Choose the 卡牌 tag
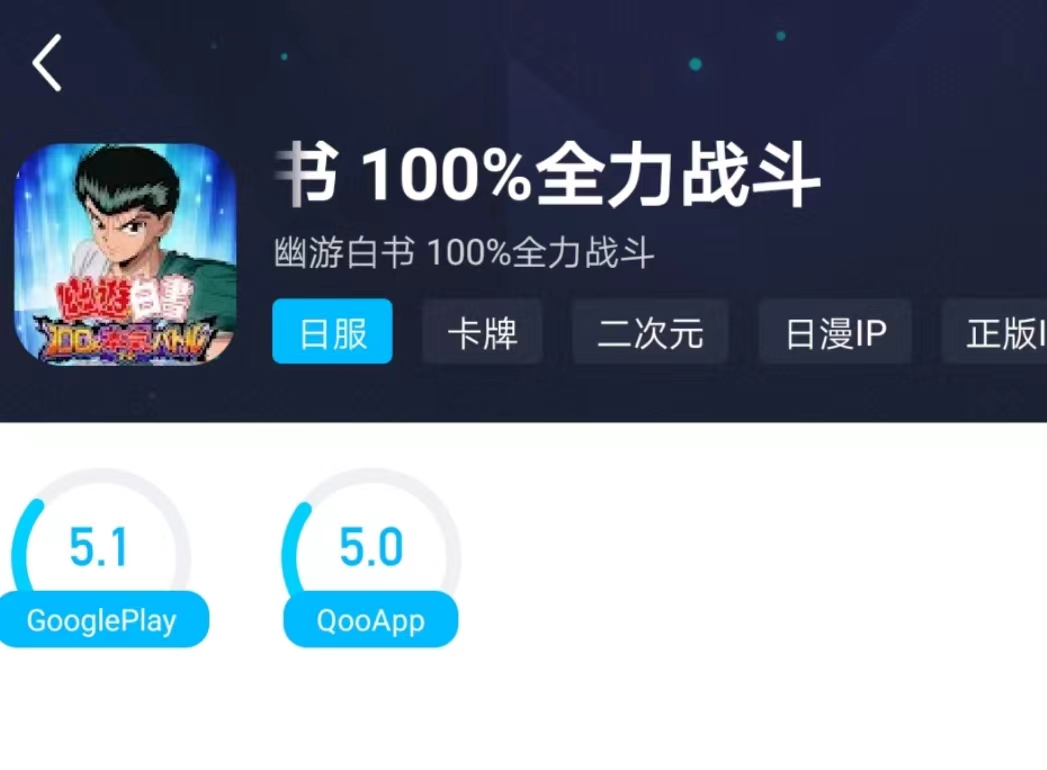Image resolution: width=1047 pixels, height=770 pixels. [482, 332]
